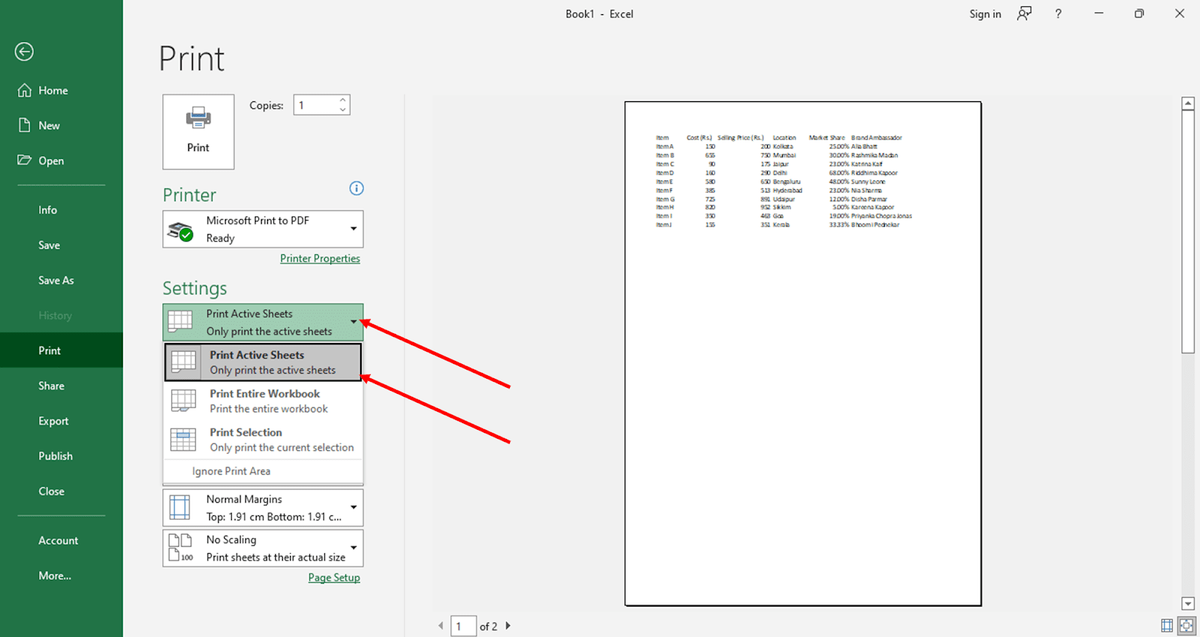Decrease copies with the down stepper

coord(343,110)
